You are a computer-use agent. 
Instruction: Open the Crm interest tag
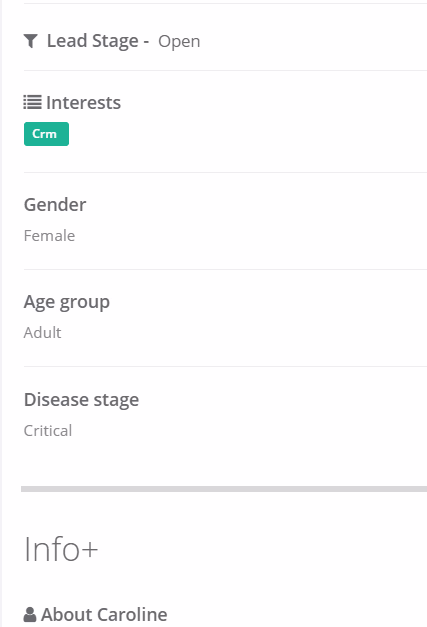[x=46, y=134]
